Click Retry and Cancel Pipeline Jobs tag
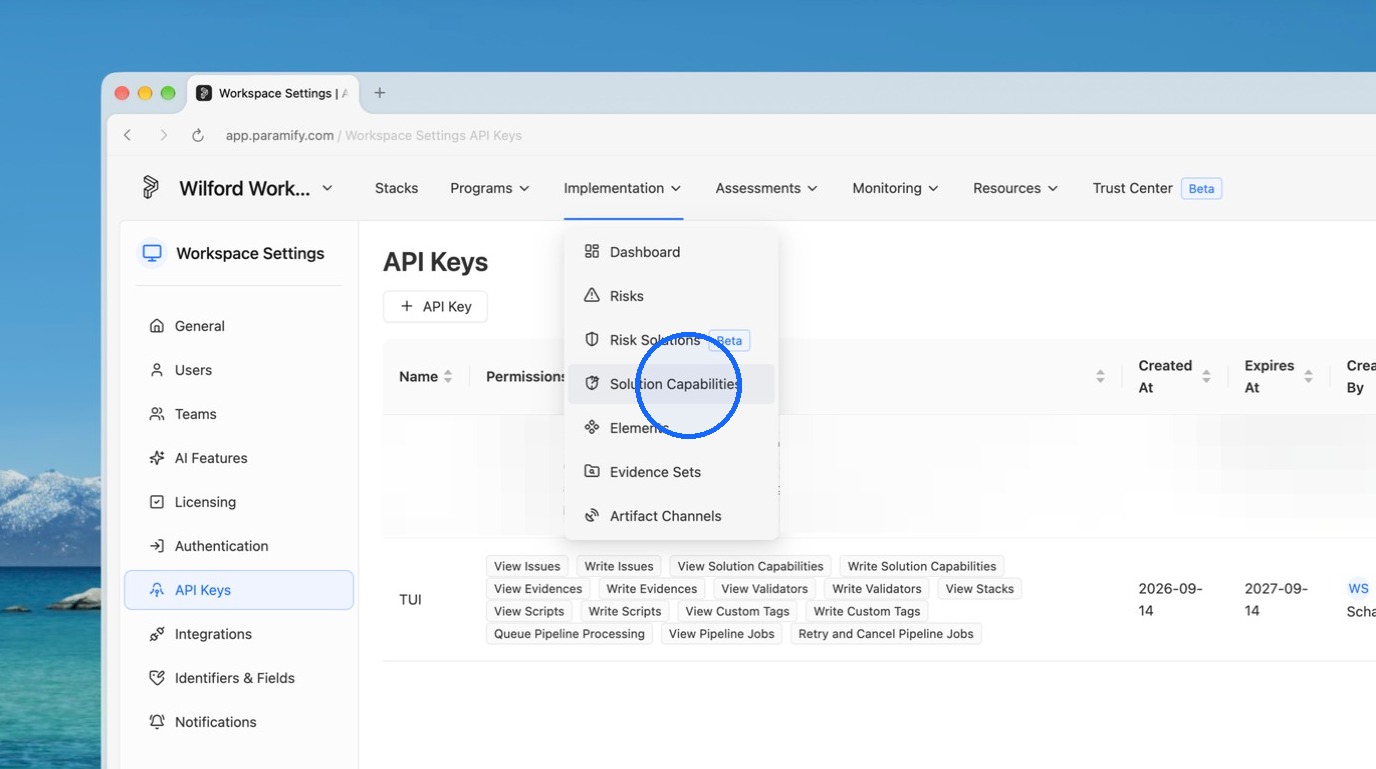Image resolution: width=1376 pixels, height=769 pixels. 886,634
